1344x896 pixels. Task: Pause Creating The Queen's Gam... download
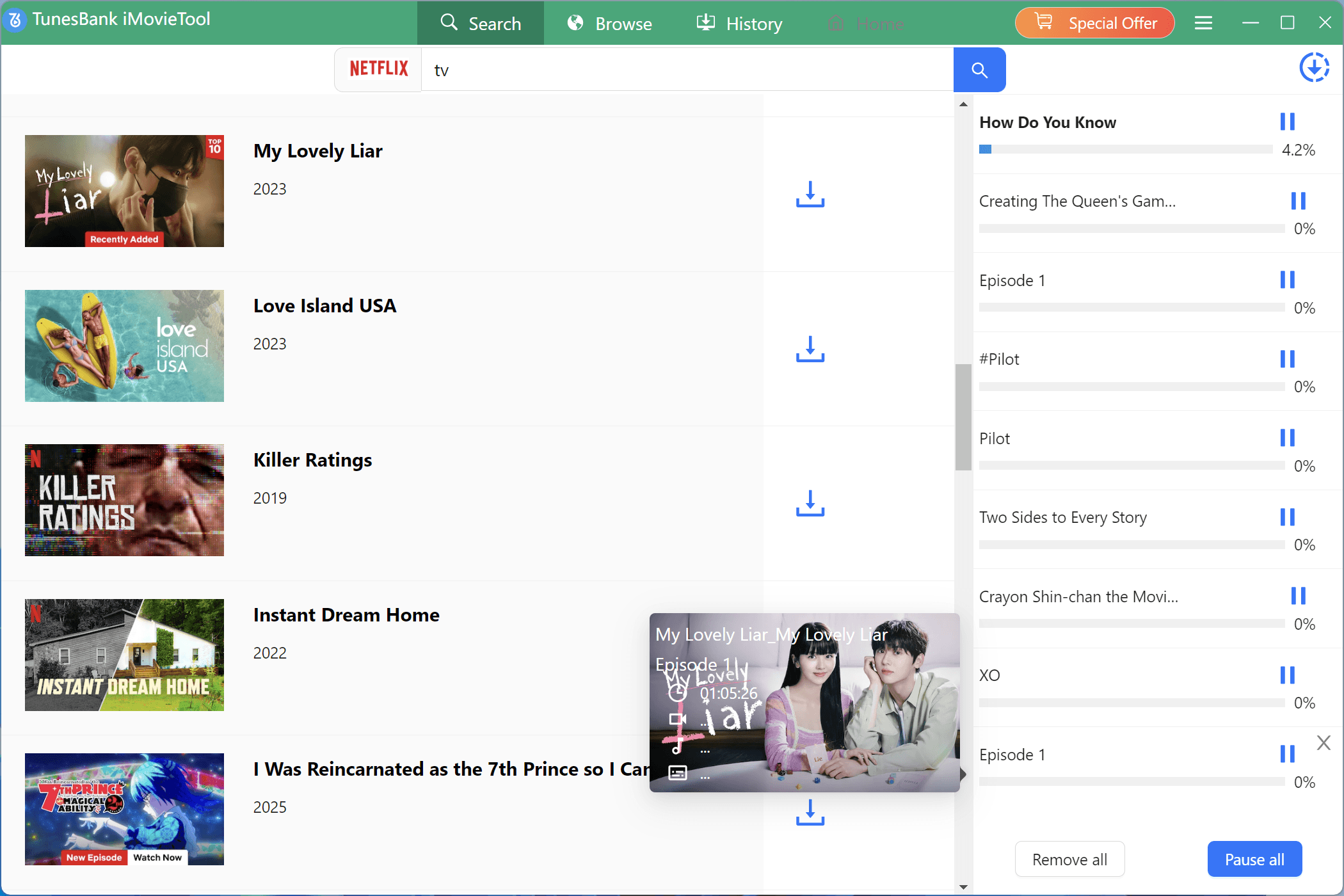pos(1298,201)
